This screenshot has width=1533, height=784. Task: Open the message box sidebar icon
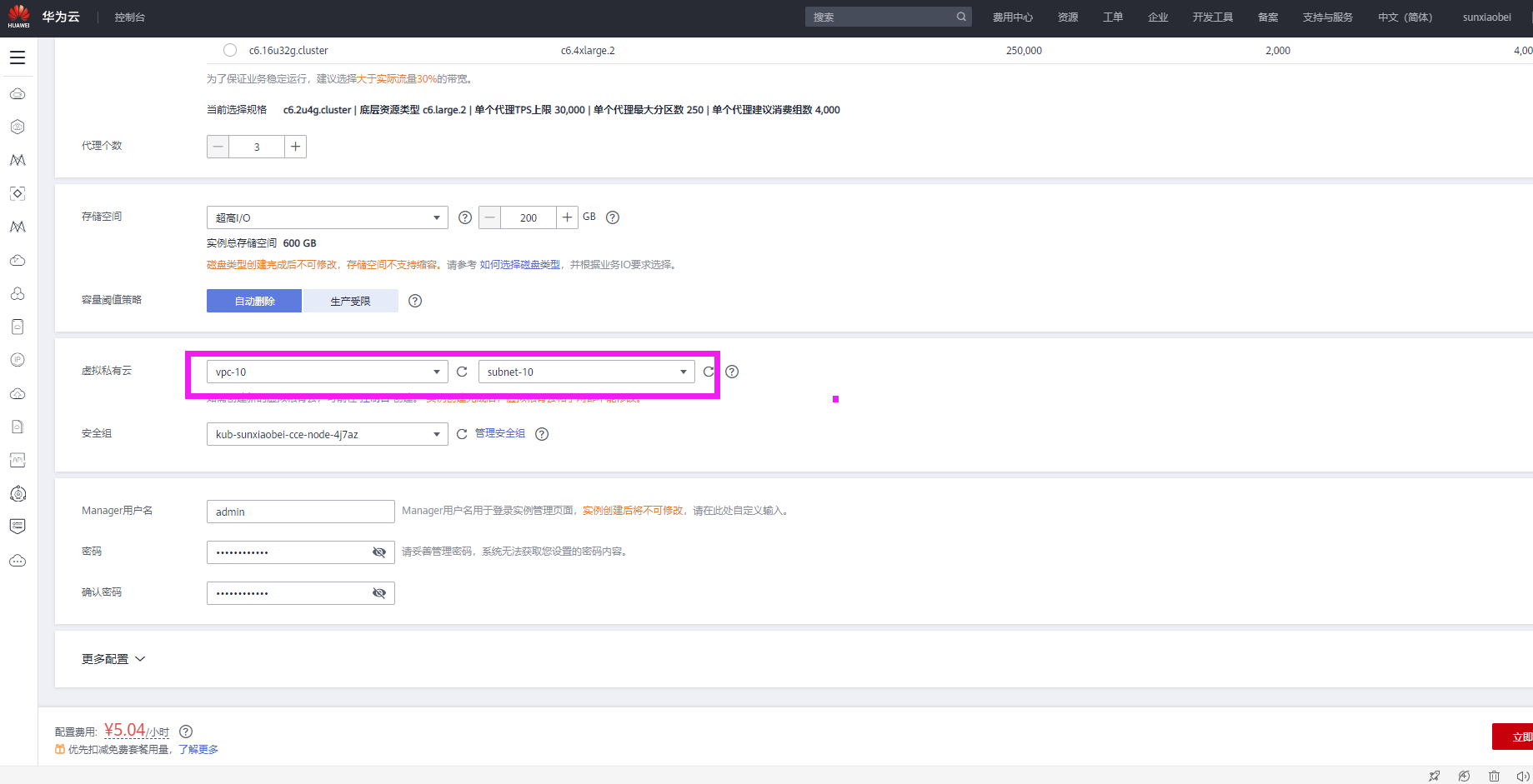[18, 527]
